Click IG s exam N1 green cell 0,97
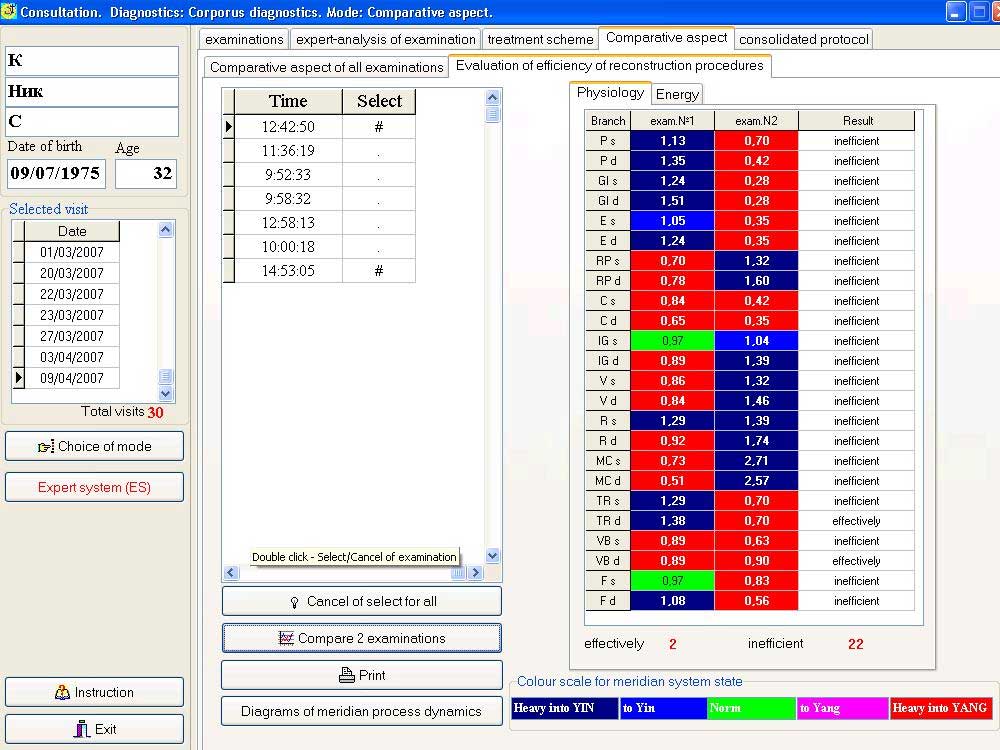 click(x=672, y=341)
